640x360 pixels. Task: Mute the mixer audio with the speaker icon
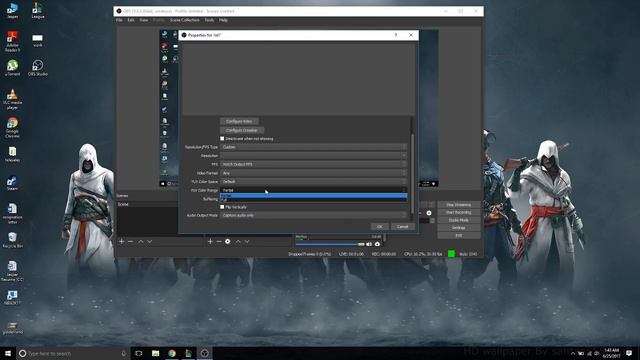point(369,244)
